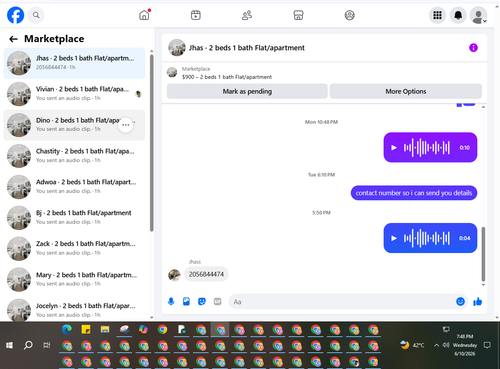Image resolution: width=500 pixels, height=369 pixels.
Task: Open Microsoft Edge from taskbar
Action: point(67,330)
